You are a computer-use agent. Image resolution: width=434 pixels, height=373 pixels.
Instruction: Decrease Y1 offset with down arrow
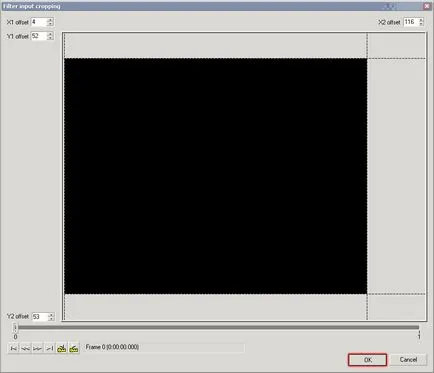point(50,38)
